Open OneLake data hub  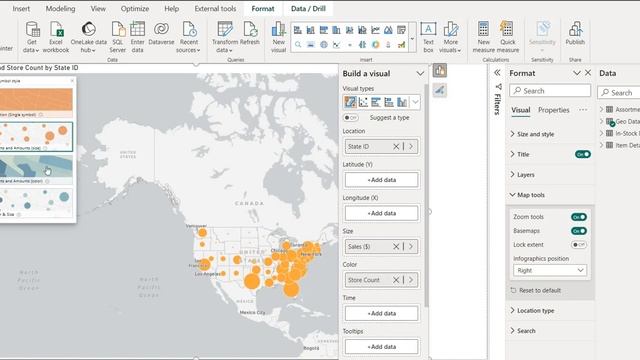pyautogui.click(x=88, y=37)
